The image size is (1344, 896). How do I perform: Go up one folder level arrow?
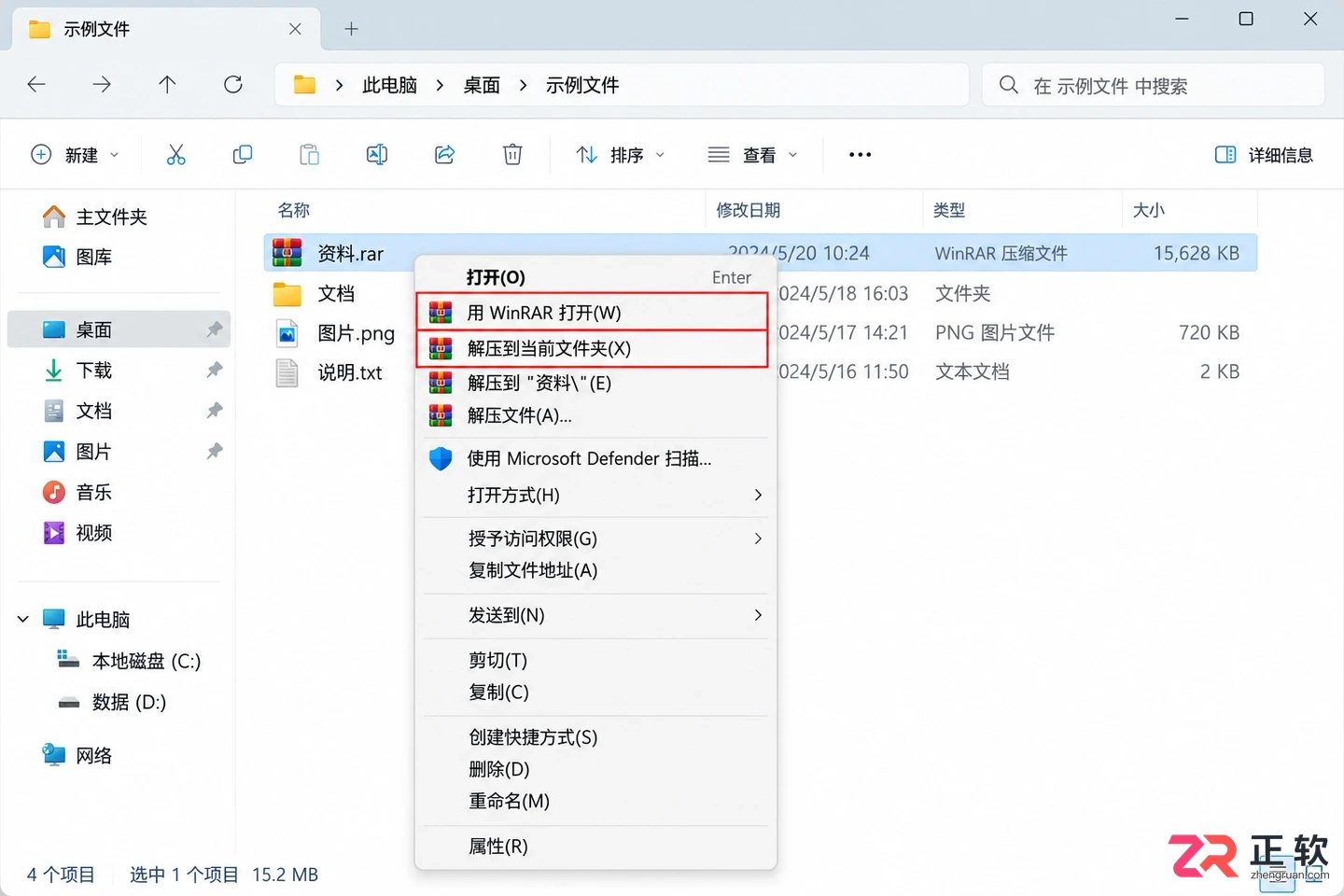pos(167,85)
